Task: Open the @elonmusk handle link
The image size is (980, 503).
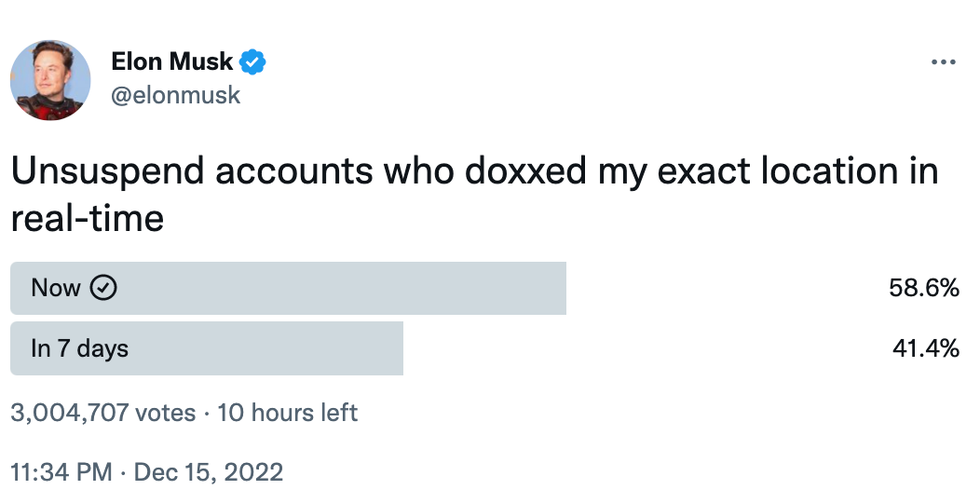Action: click(x=176, y=96)
